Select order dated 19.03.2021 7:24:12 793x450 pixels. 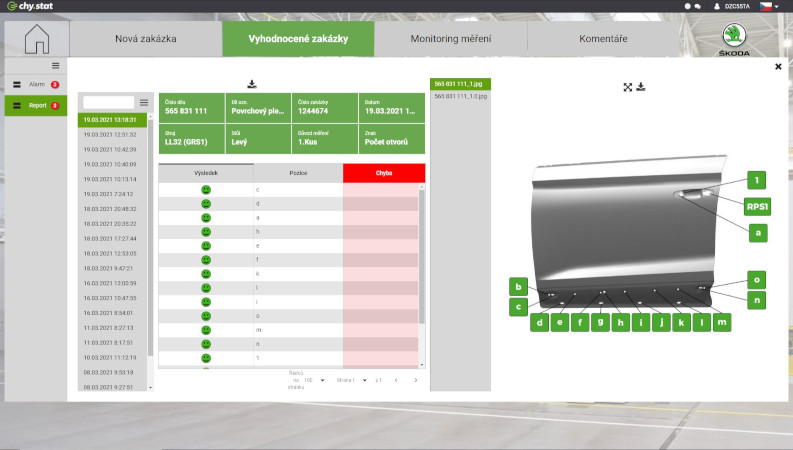click(x=112, y=194)
